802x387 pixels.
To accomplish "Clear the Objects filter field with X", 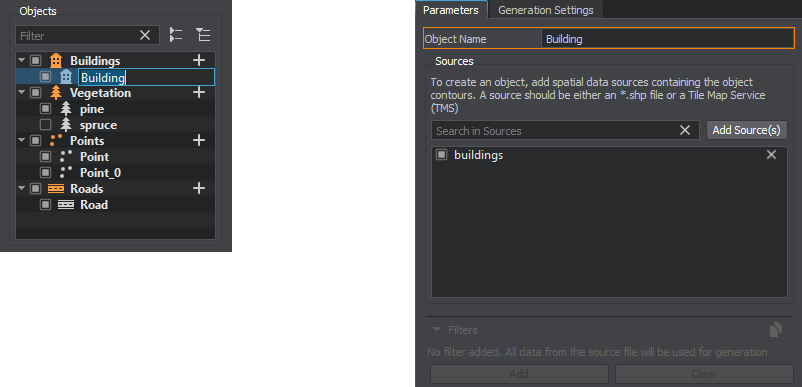I will pyautogui.click(x=145, y=35).
